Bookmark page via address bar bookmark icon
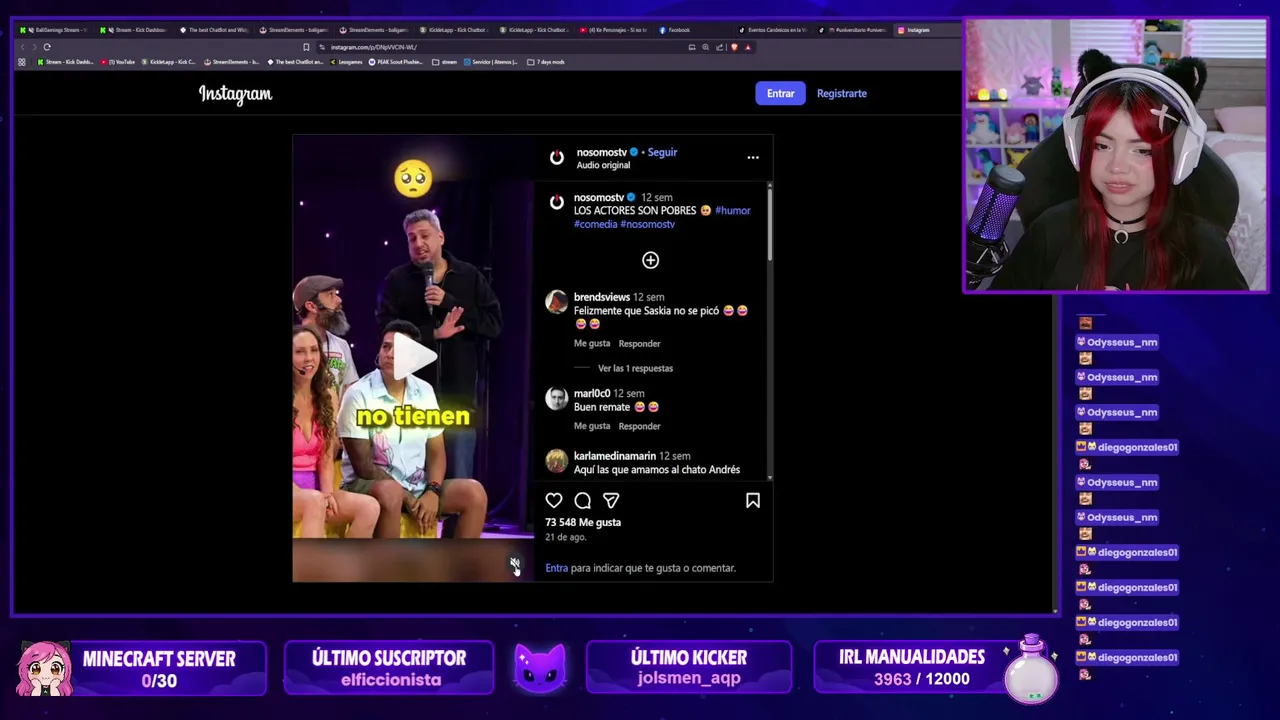This screenshot has width=1280, height=720. (x=306, y=47)
